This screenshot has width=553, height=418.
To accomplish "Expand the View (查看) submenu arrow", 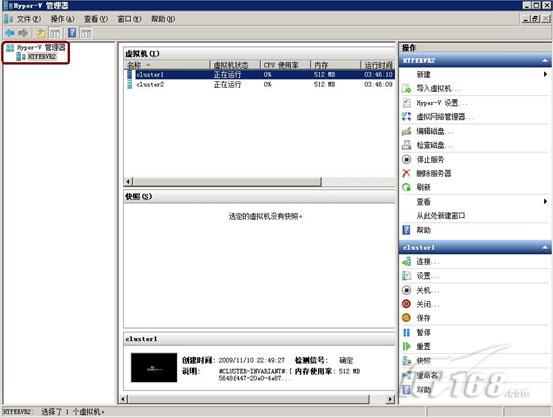I will click(x=545, y=201).
